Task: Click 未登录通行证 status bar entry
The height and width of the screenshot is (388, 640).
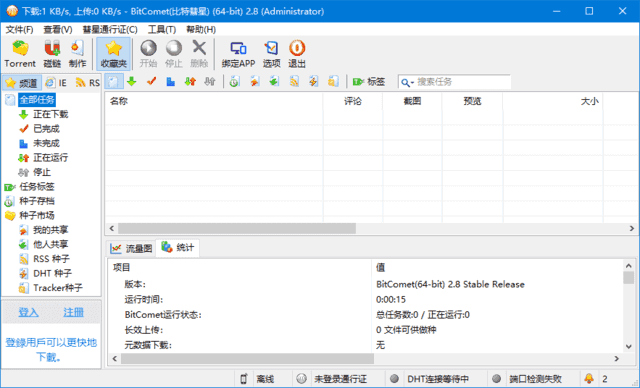Action: click(x=340, y=379)
